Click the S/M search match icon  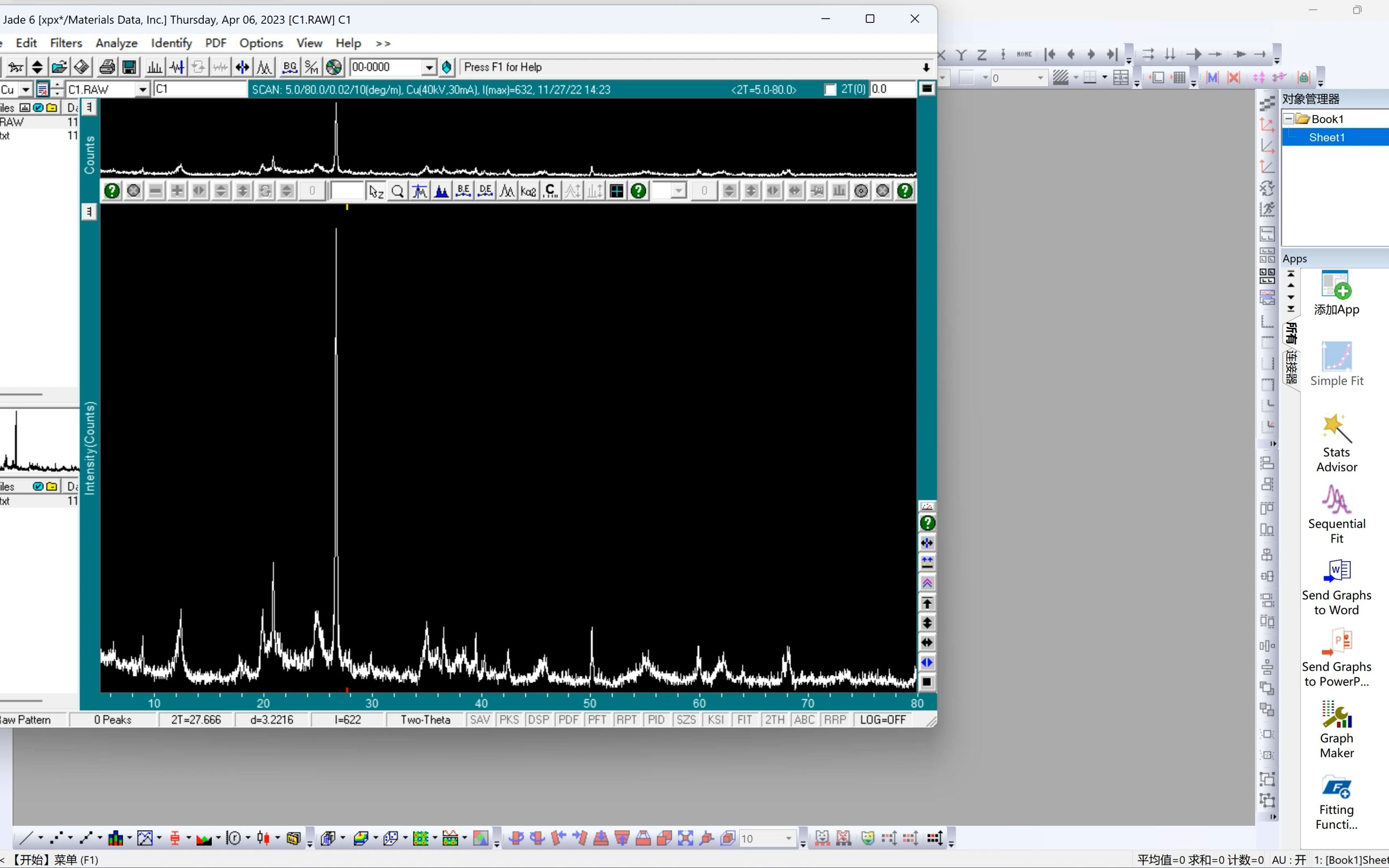coord(311,67)
